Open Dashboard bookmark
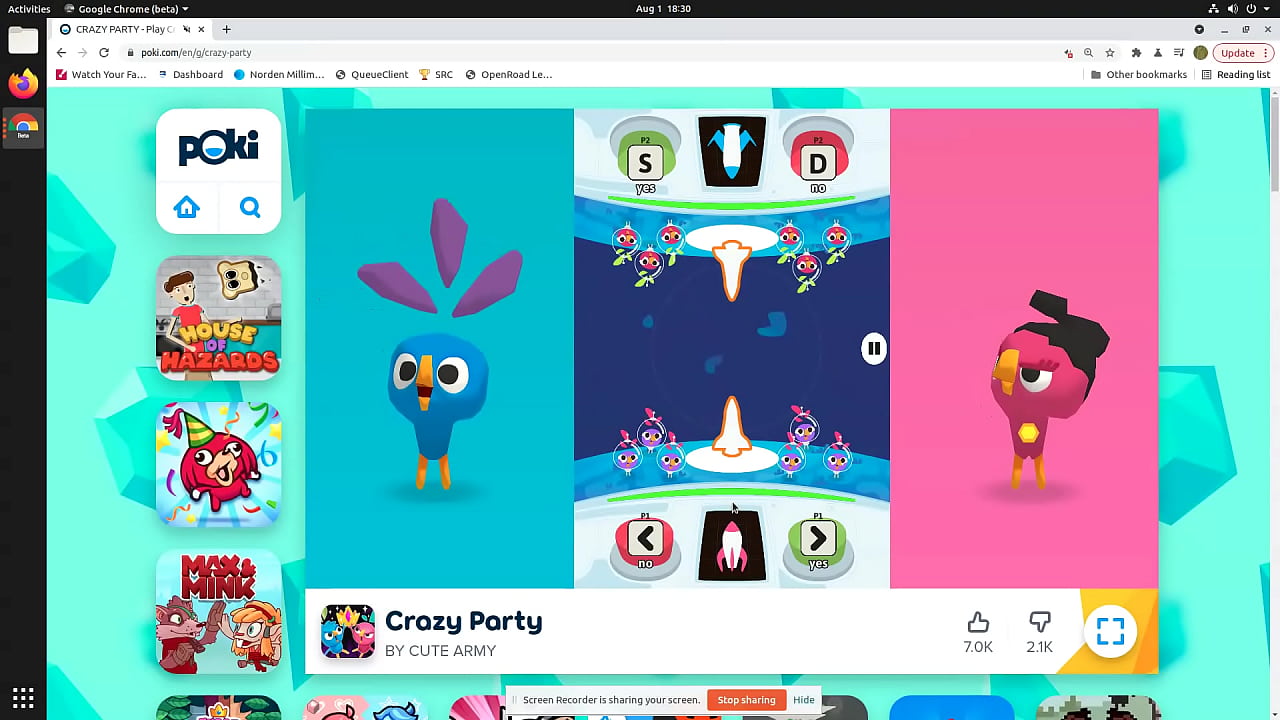This screenshot has width=1280, height=720. (190, 74)
